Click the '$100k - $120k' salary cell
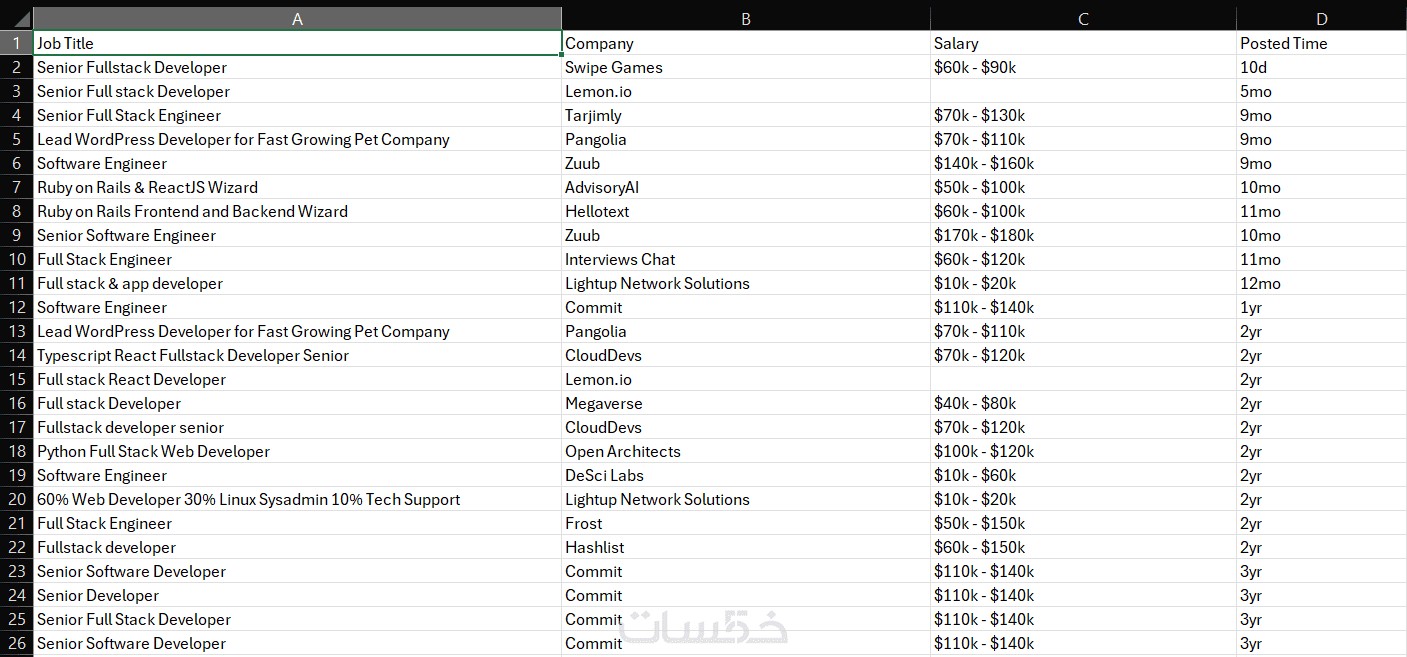This screenshot has width=1407, height=657. [x=1083, y=451]
